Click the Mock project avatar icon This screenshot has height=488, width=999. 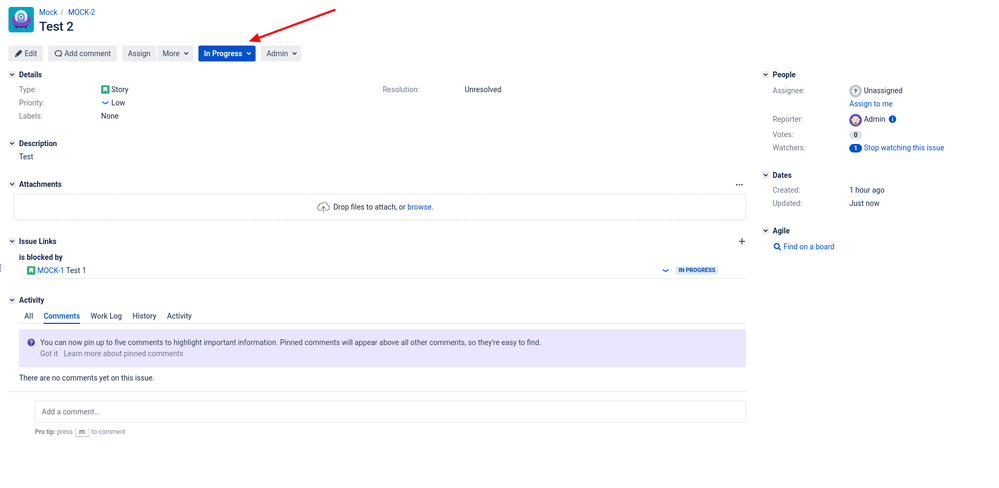(x=21, y=20)
